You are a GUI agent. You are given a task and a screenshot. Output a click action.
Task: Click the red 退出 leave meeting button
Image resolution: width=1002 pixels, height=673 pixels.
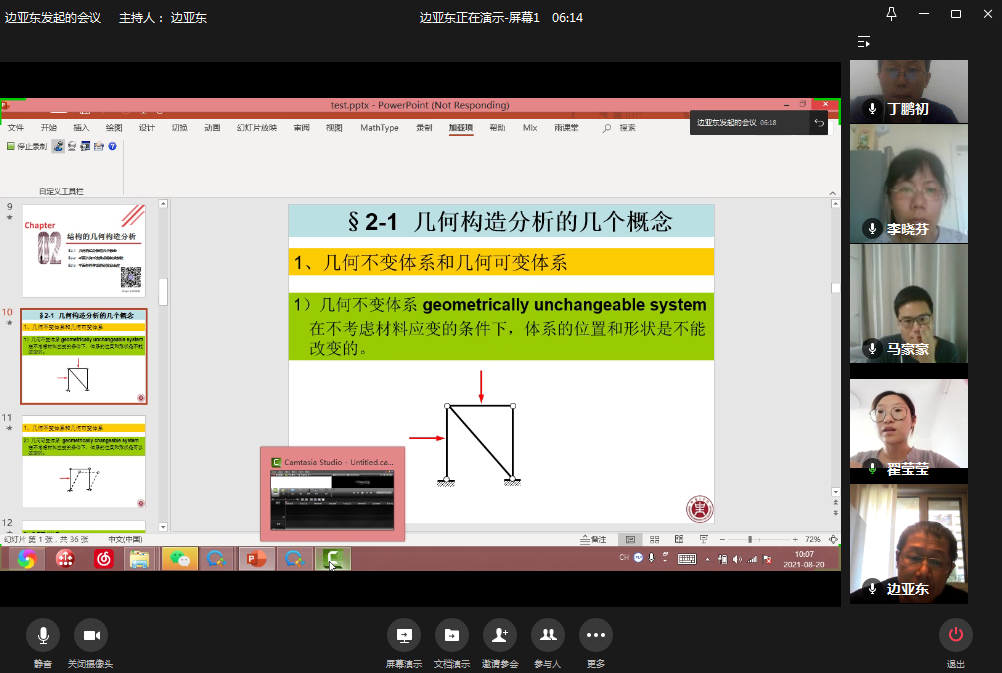click(955, 635)
